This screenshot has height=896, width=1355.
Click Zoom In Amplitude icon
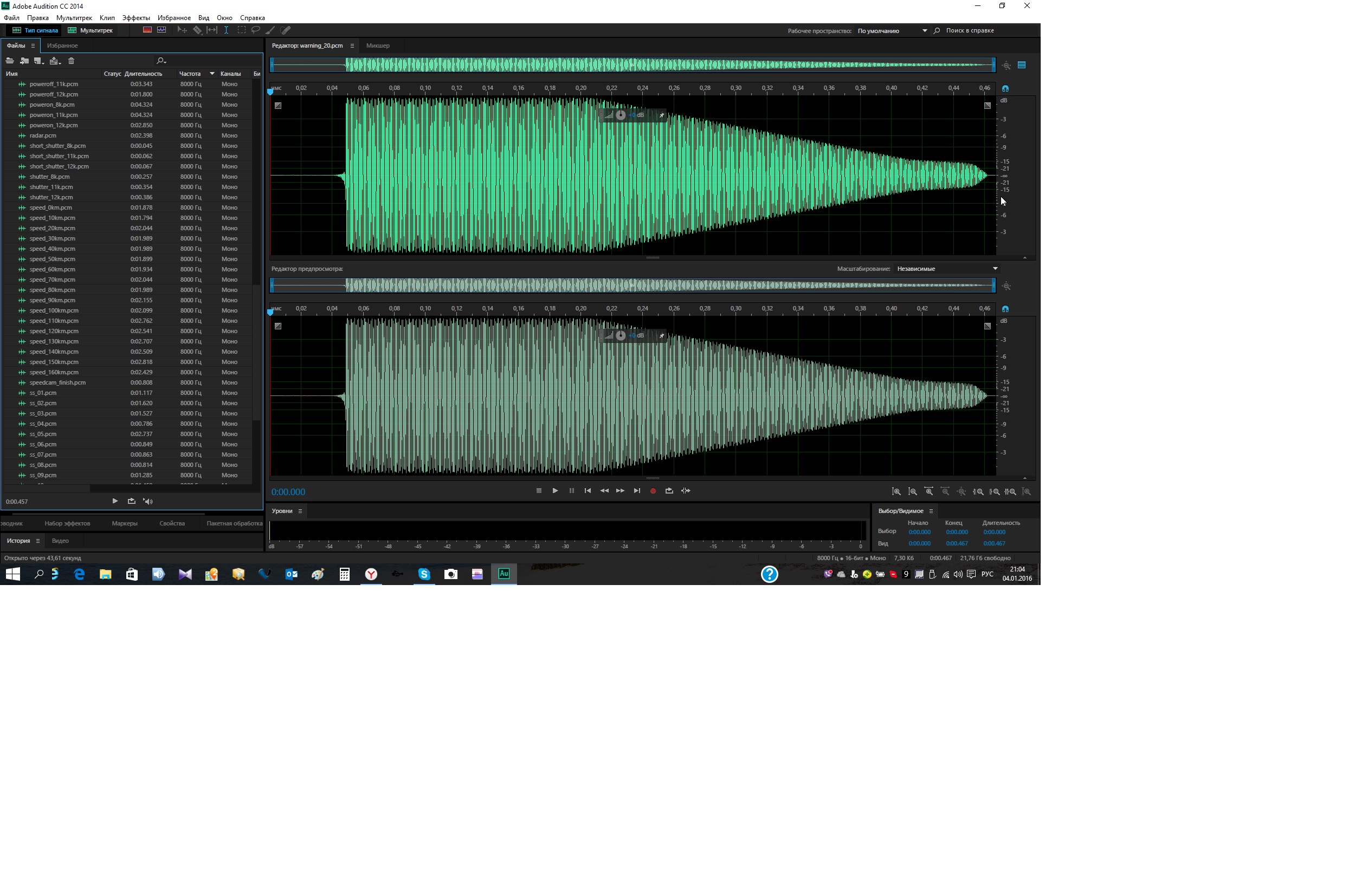(896, 492)
